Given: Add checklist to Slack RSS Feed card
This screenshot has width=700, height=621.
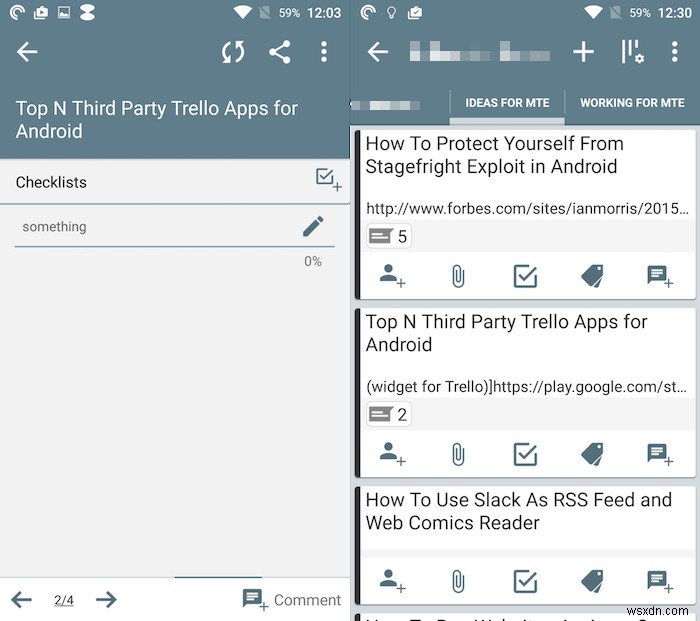Looking at the screenshot, I should (525, 581).
